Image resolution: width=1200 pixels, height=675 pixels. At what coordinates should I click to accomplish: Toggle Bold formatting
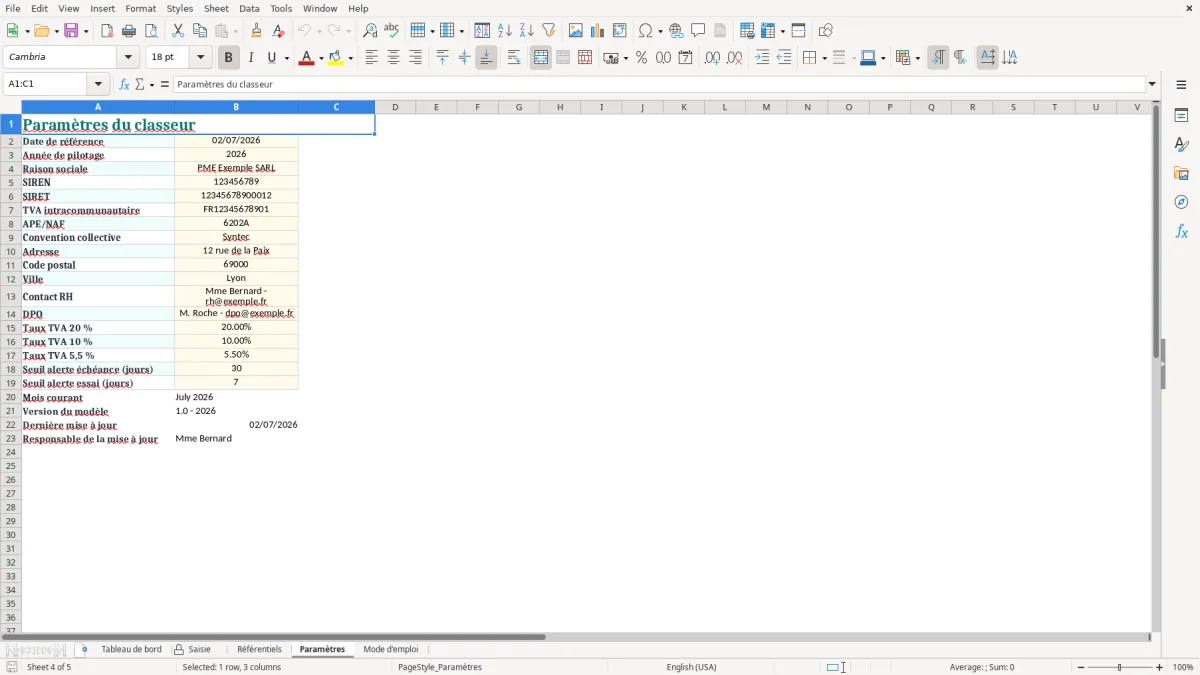(229, 57)
